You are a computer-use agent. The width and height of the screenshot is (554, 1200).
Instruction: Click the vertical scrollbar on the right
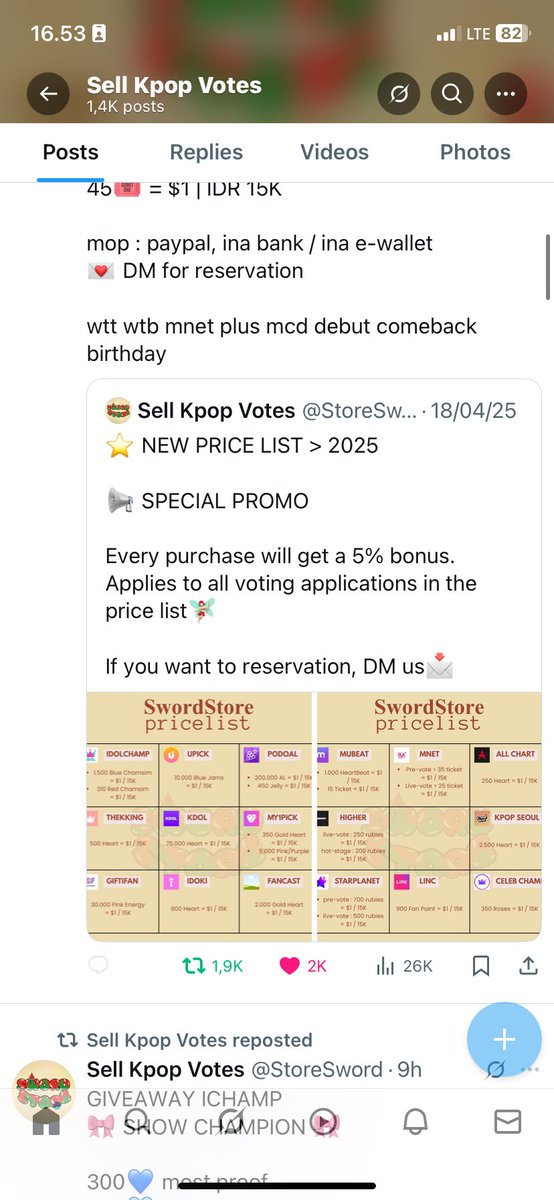pyautogui.click(x=546, y=267)
